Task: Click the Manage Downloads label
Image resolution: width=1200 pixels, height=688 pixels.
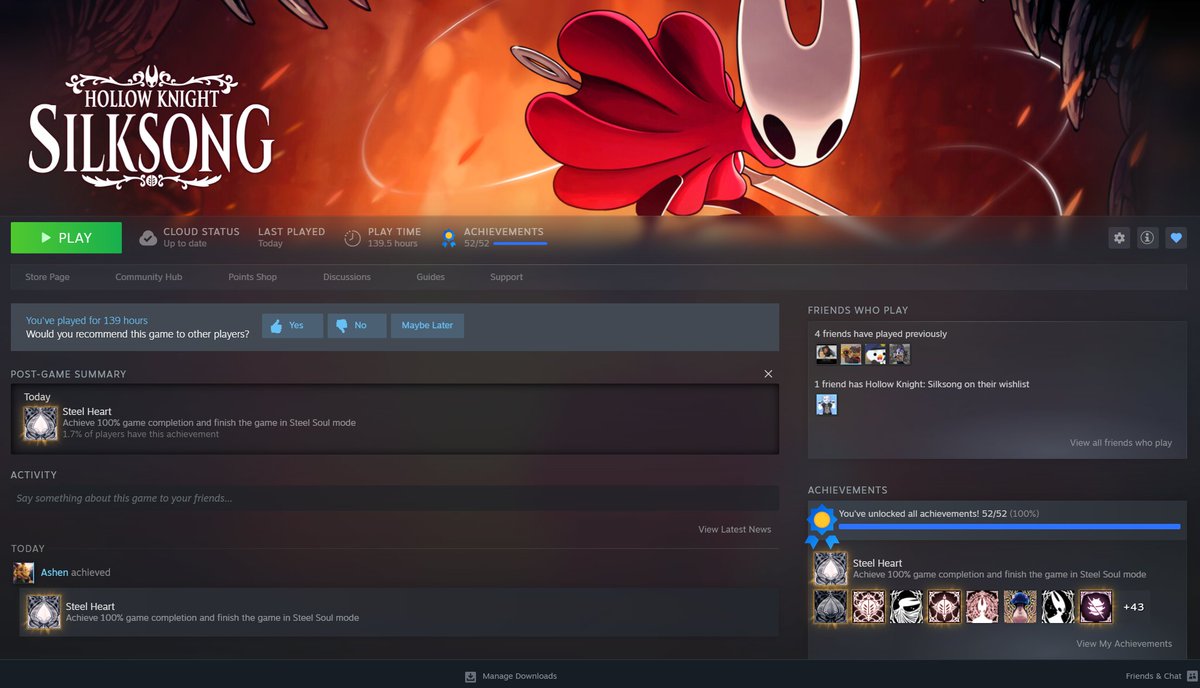Action: pos(519,676)
